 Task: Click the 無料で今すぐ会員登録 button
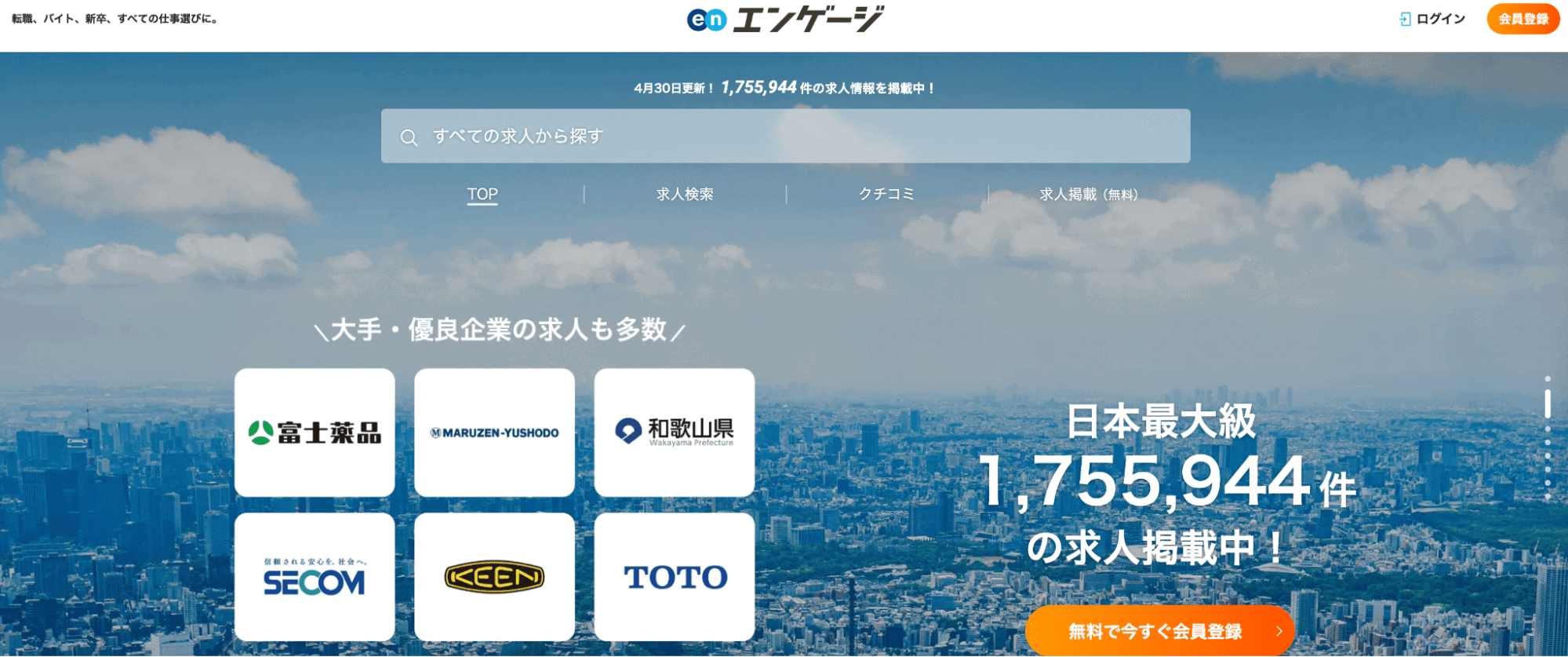click(1159, 631)
